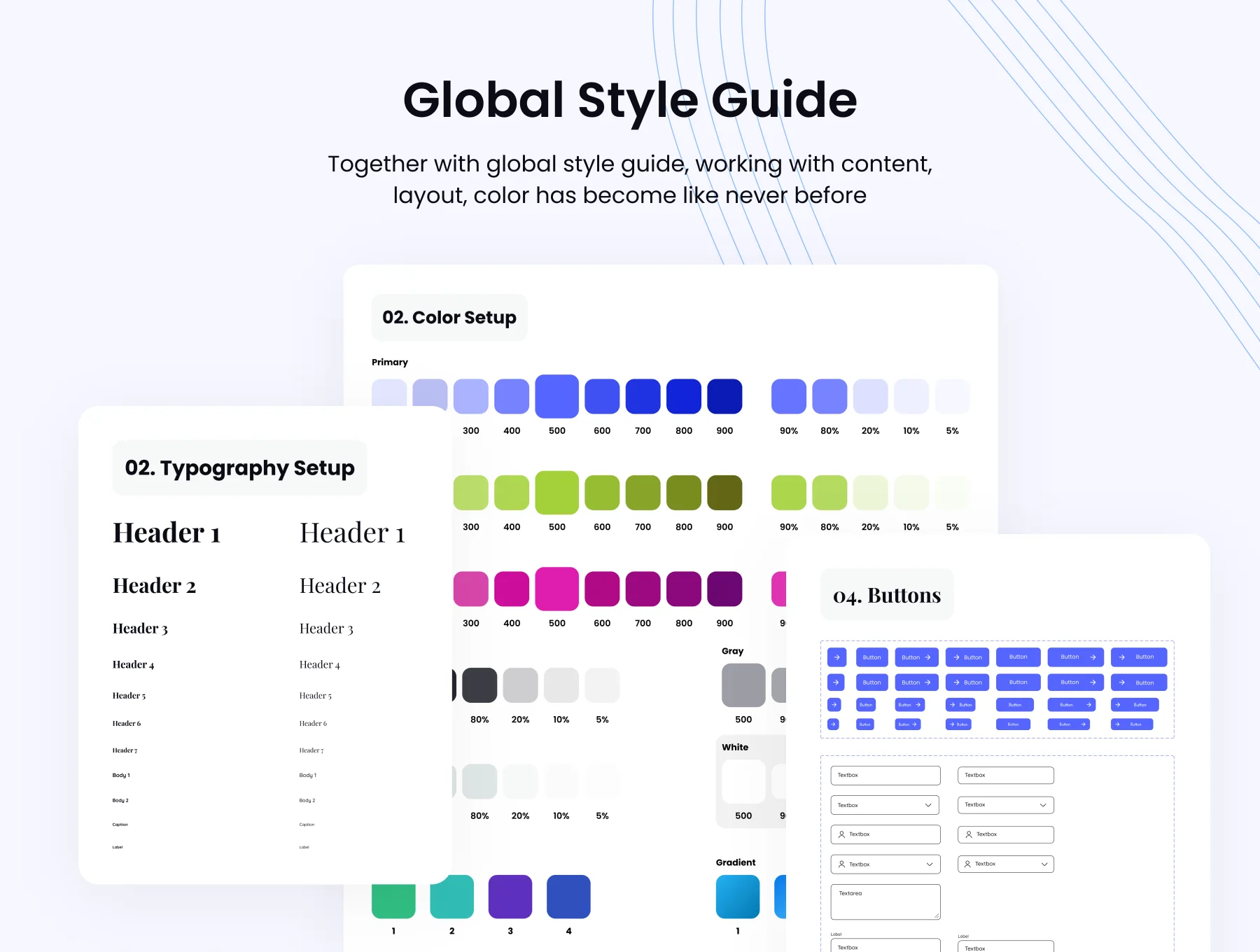This screenshot has height=952, width=1260.
Task: Click the 'Primary' color group label
Action: 390,362
